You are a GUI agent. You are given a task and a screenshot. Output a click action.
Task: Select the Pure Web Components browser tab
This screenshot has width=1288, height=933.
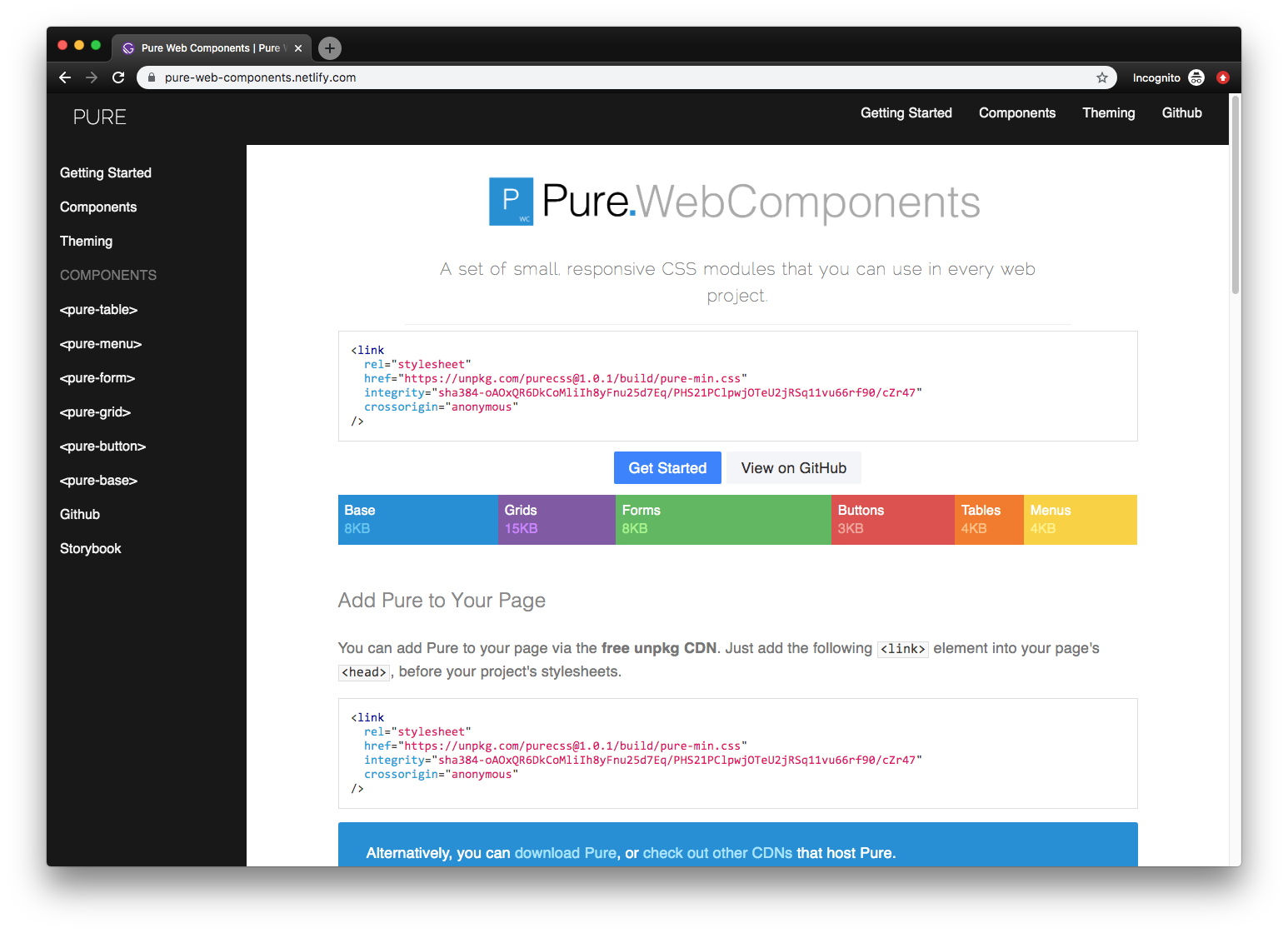click(x=208, y=47)
